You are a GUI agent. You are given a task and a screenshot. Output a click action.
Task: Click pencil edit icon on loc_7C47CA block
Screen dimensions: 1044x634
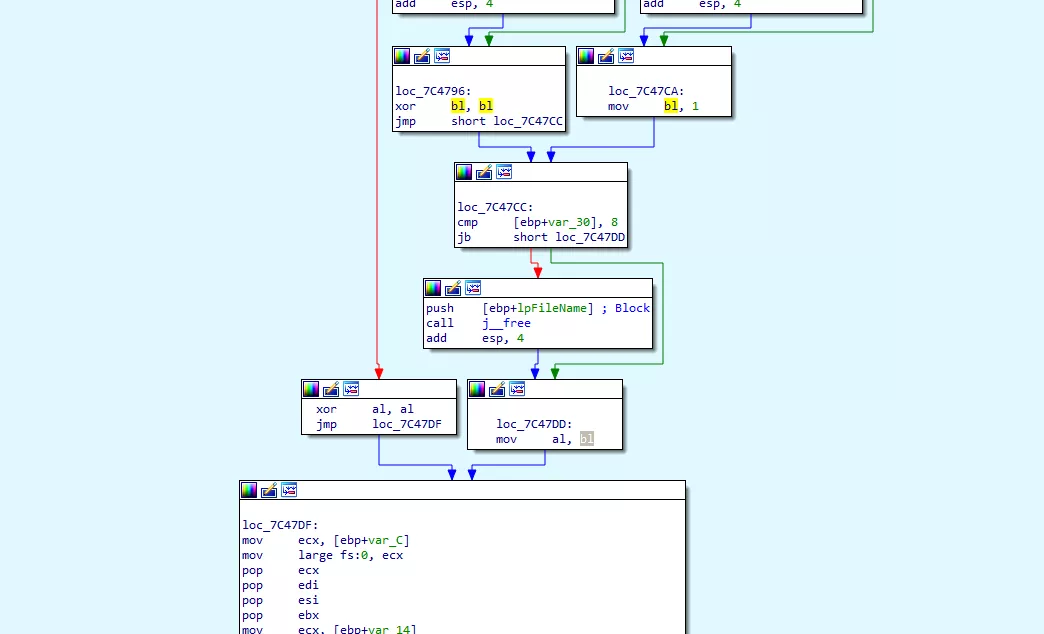(x=606, y=56)
